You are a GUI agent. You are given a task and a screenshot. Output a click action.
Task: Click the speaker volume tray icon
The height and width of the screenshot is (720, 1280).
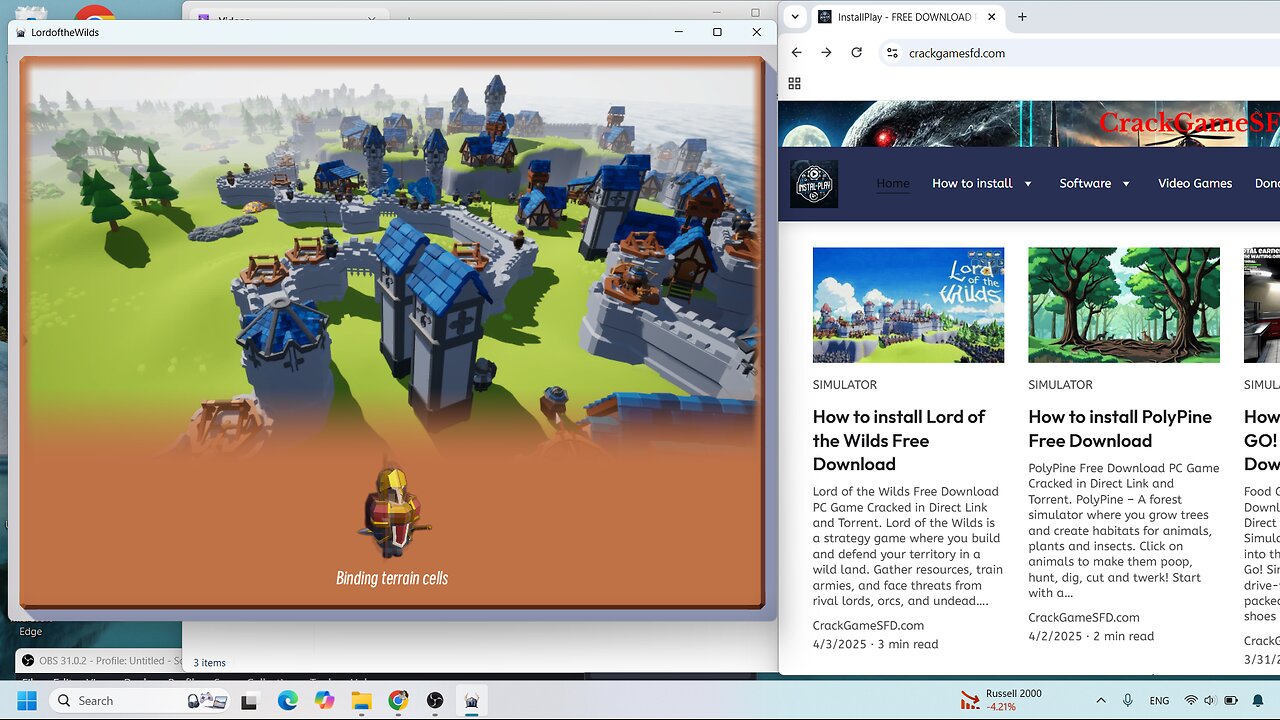click(1209, 701)
